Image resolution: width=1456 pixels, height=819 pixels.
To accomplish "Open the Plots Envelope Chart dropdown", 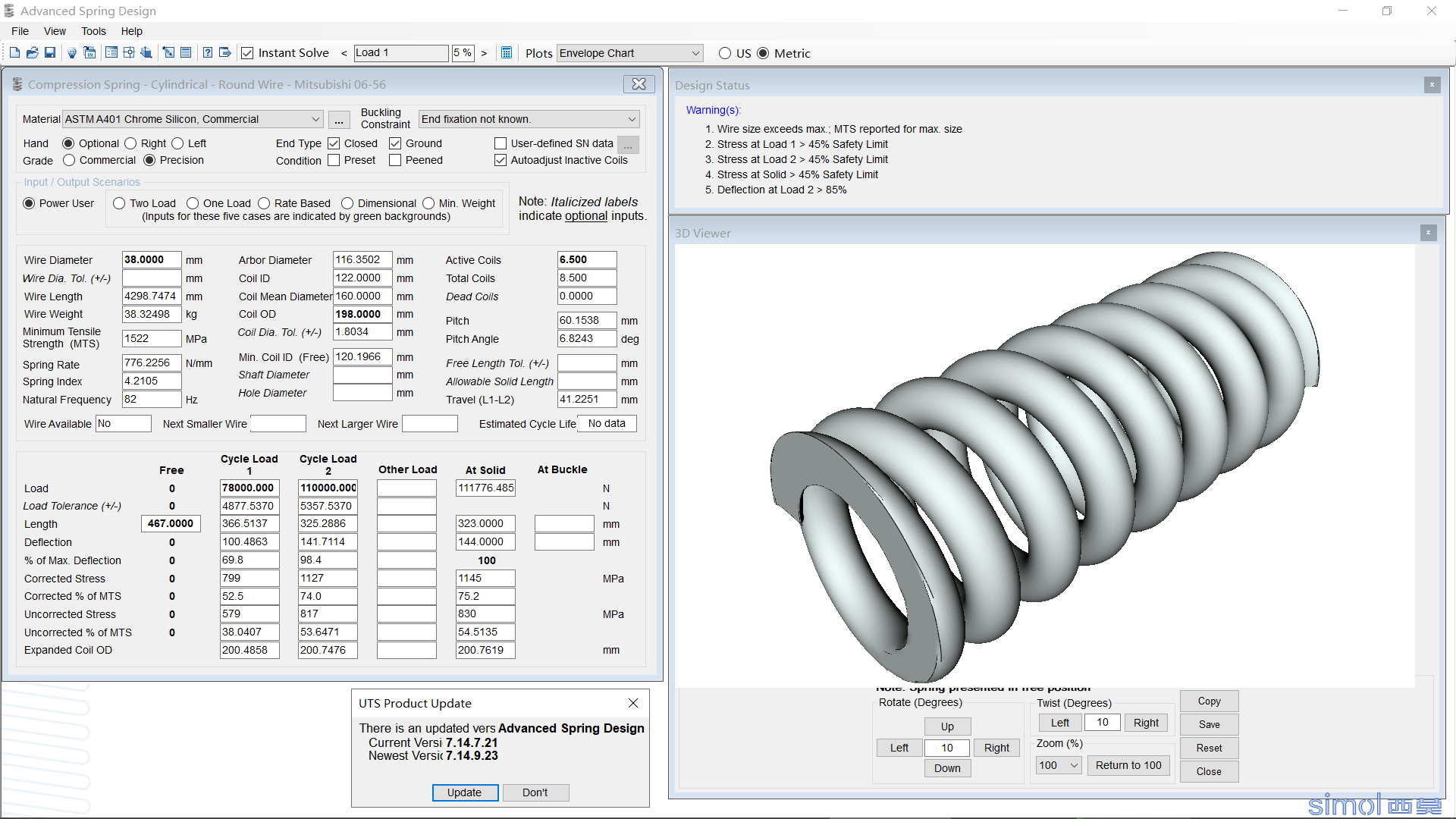I will (630, 53).
